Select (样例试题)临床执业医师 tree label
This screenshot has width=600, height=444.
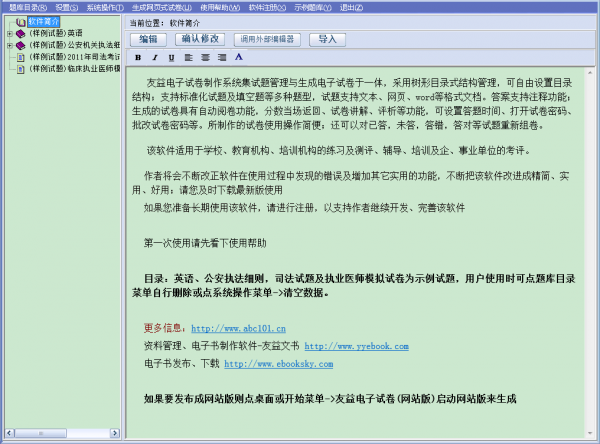click(75, 69)
